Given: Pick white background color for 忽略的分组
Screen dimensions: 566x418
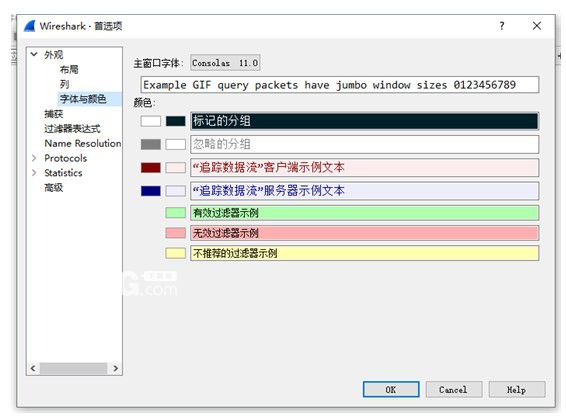Looking at the screenshot, I should (176, 144).
